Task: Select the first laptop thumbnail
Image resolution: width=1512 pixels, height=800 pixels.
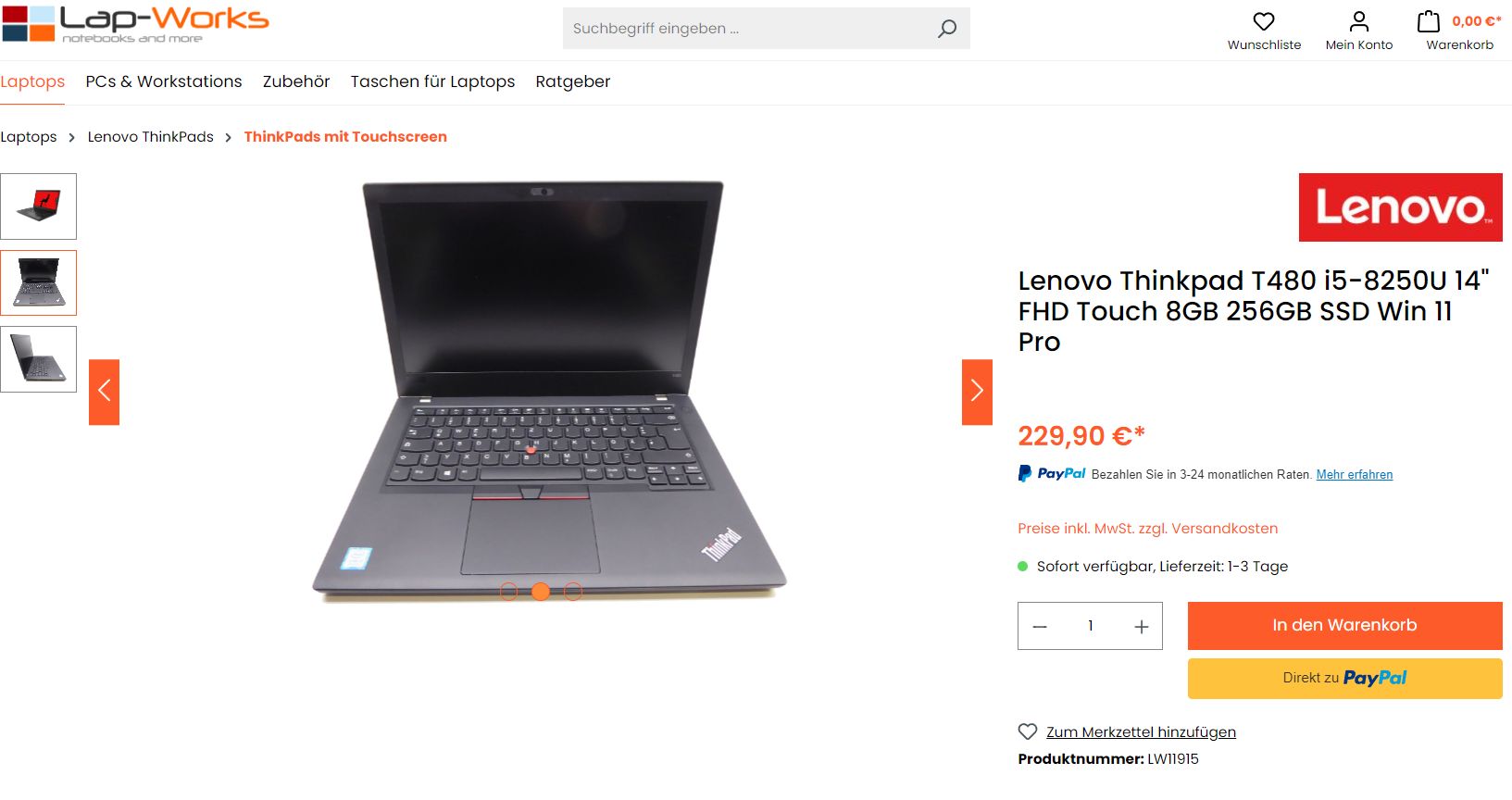Action: (x=38, y=206)
